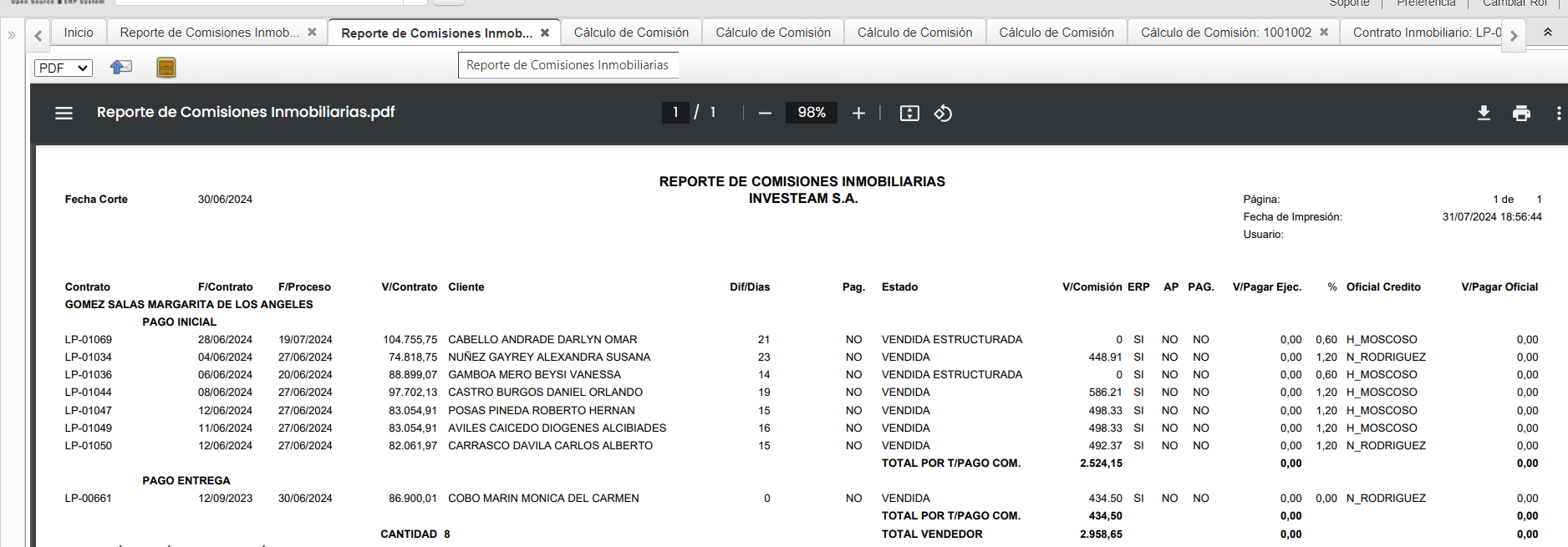Open the PDF output format dropdown
Viewport: 1568px width, 547px height.
64,68
